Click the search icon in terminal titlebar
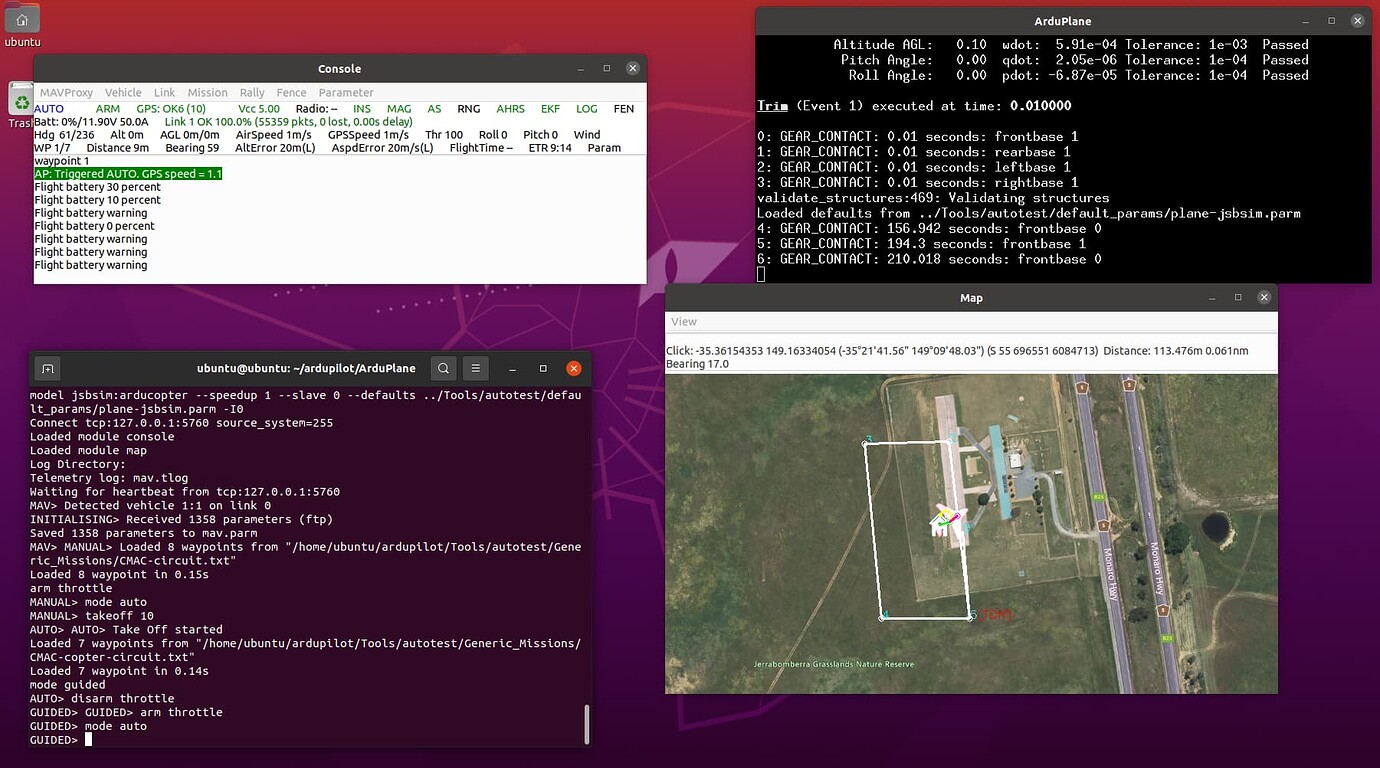 [x=443, y=368]
